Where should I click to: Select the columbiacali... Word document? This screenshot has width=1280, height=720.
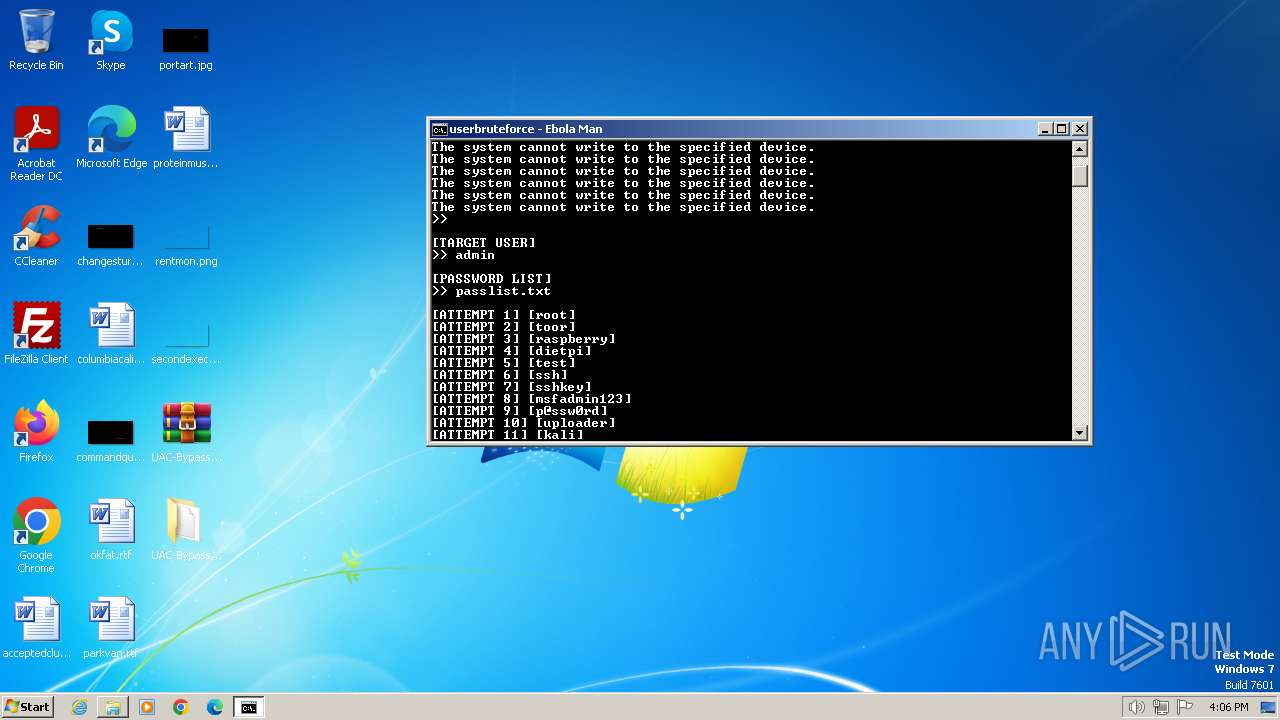click(x=111, y=334)
